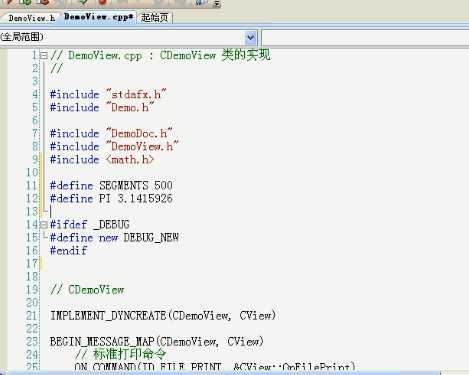469x375 pixels.
Task: Click line number 13 in the gutter
Action: pyautogui.click(x=32, y=212)
